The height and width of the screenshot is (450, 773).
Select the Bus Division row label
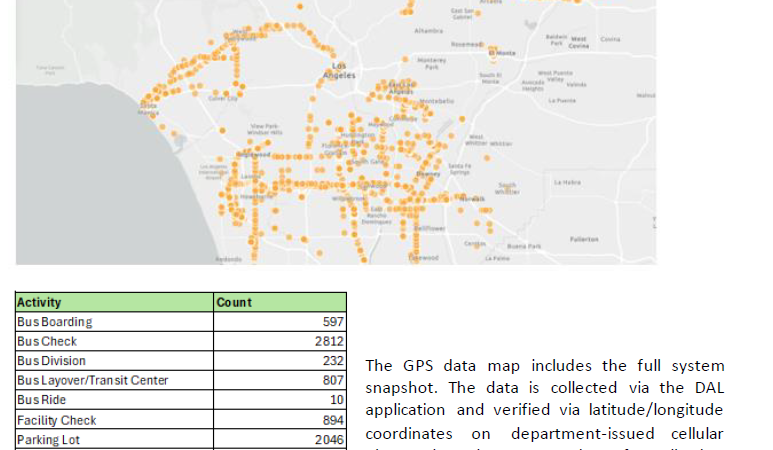tap(52, 361)
